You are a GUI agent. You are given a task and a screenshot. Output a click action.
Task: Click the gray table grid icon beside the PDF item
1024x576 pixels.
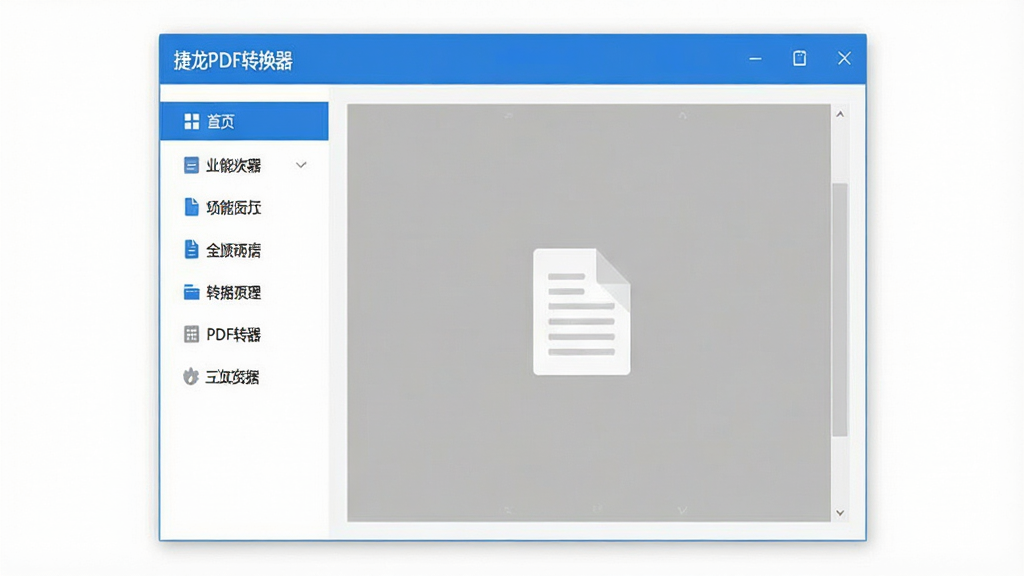click(x=191, y=334)
